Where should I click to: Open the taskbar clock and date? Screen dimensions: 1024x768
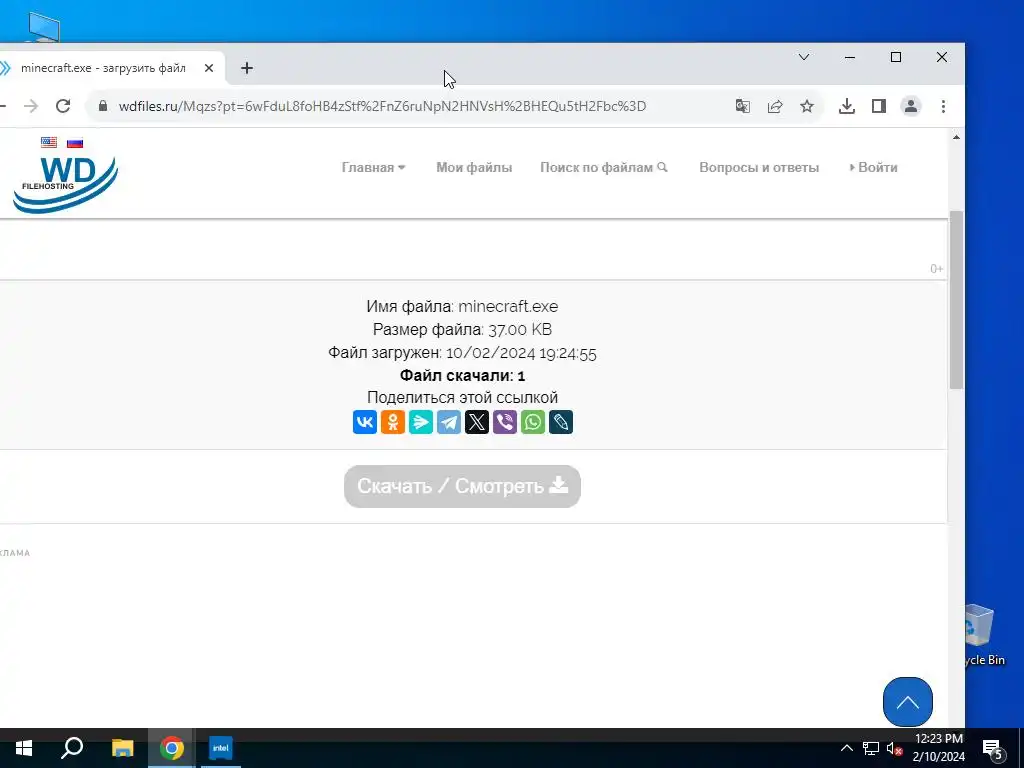[x=939, y=748]
